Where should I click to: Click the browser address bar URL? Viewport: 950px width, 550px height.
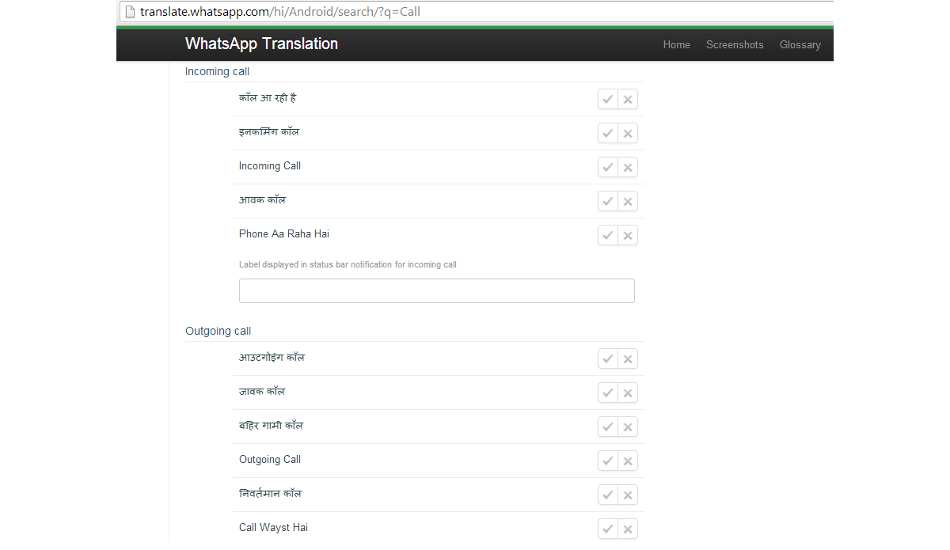click(x=280, y=12)
